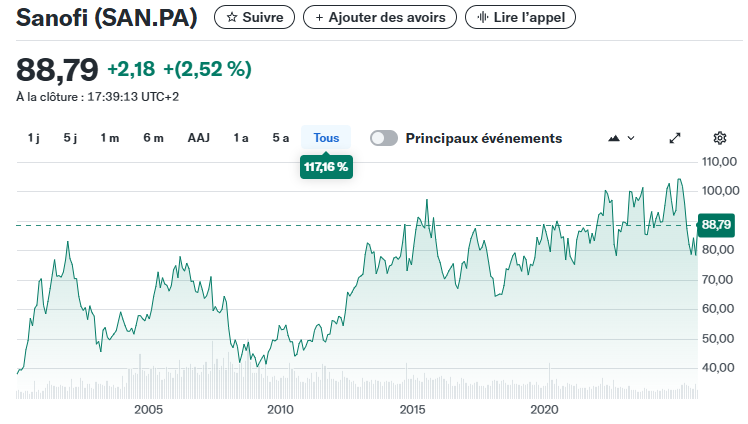The width and height of the screenshot is (748, 424).
Task: Click the 117,16 % performance badge
Action: (326, 167)
